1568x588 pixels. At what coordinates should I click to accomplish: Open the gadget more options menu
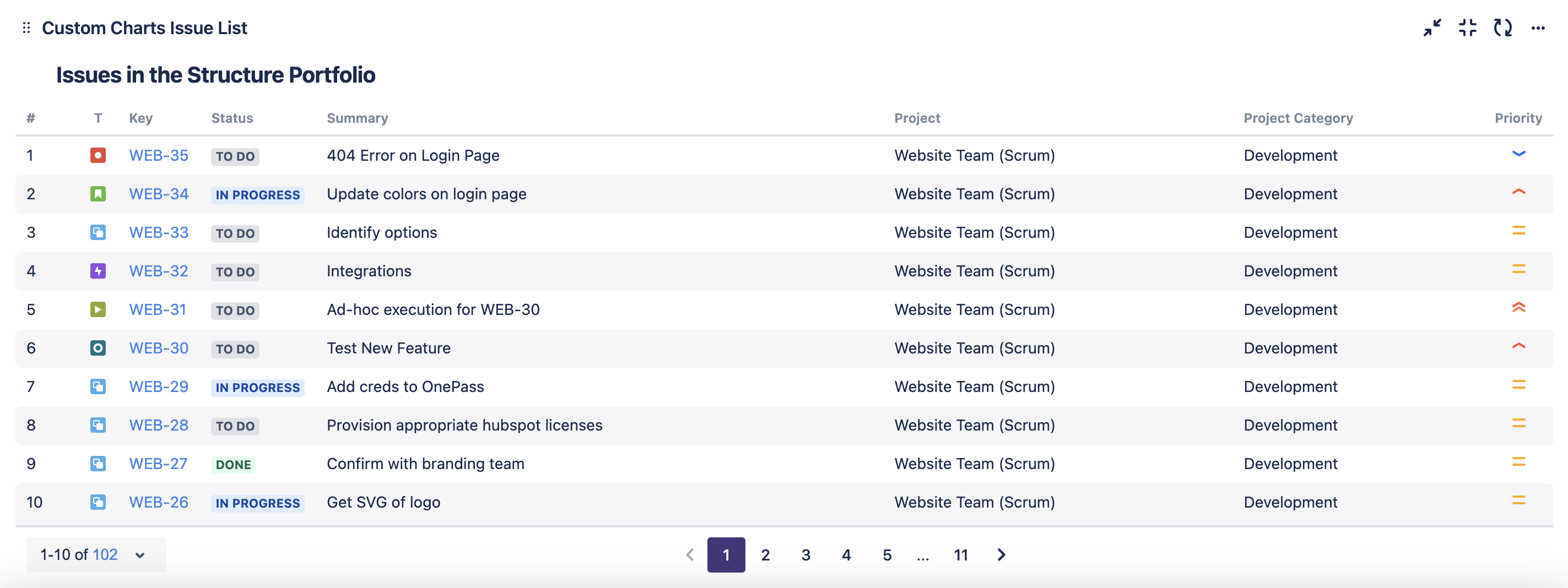click(1538, 28)
